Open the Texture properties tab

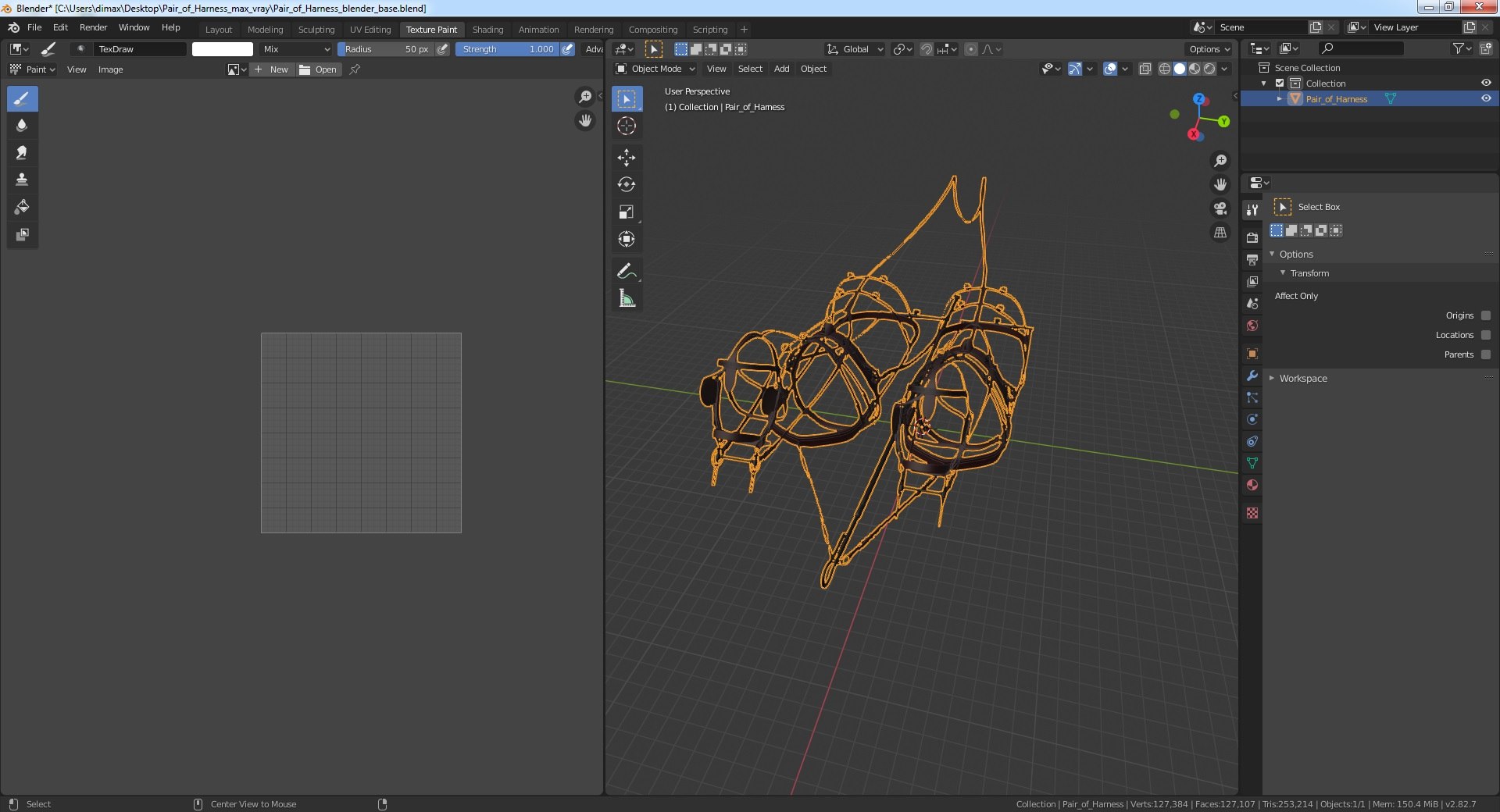pyautogui.click(x=1252, y=513)
